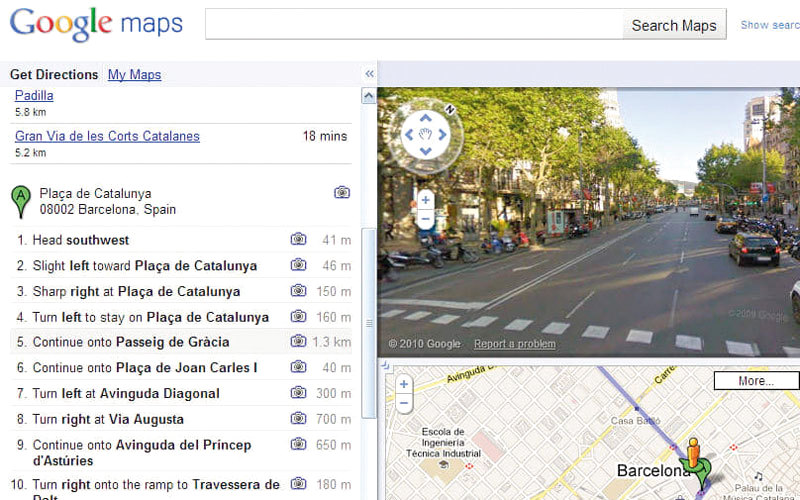This screenshot has height=500, width=800.
Task: Zoom in the Street View panorama
Action: pos(425,199)
